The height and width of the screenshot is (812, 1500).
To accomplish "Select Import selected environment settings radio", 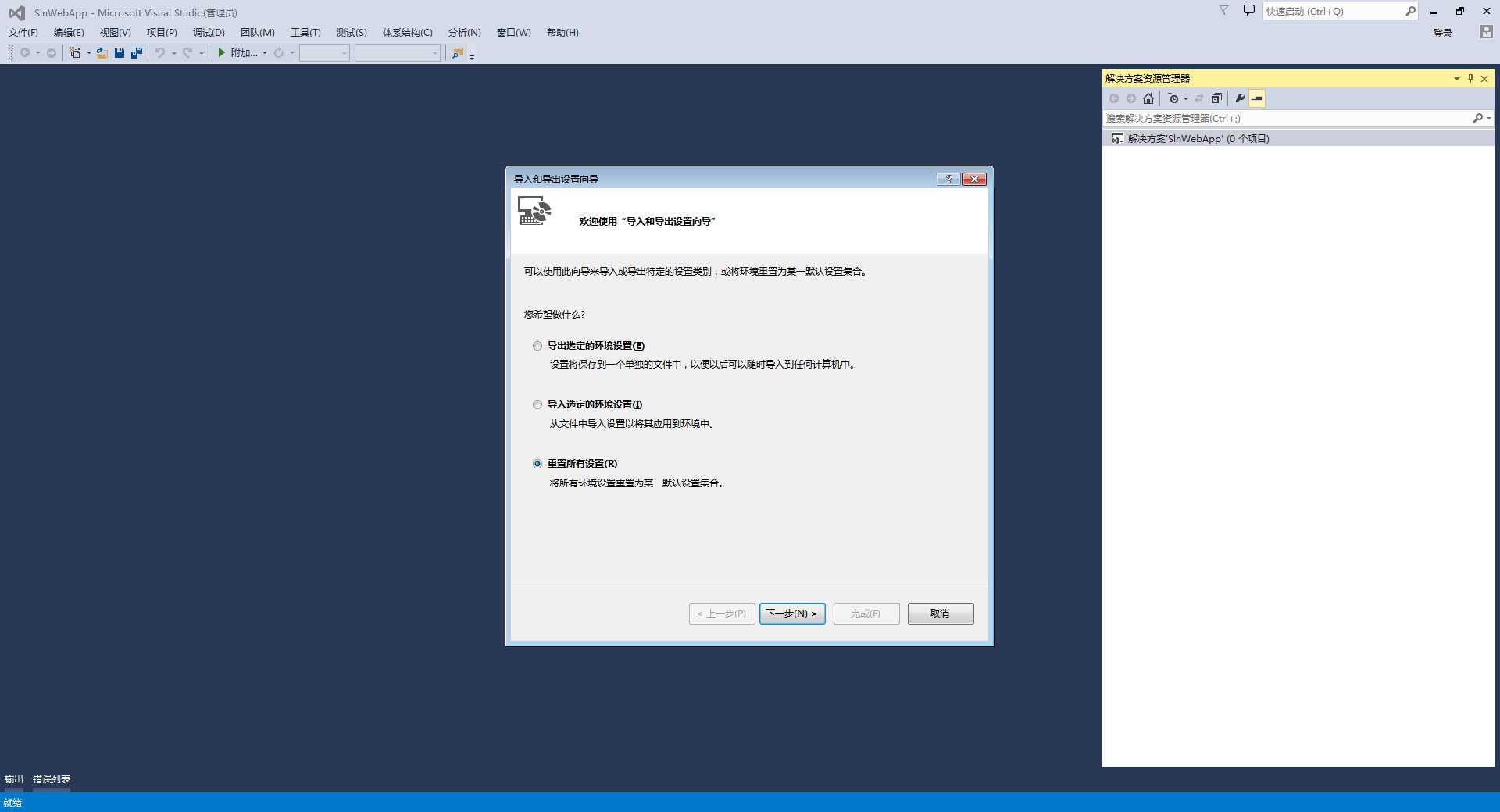I will click(x=537, y=404).
